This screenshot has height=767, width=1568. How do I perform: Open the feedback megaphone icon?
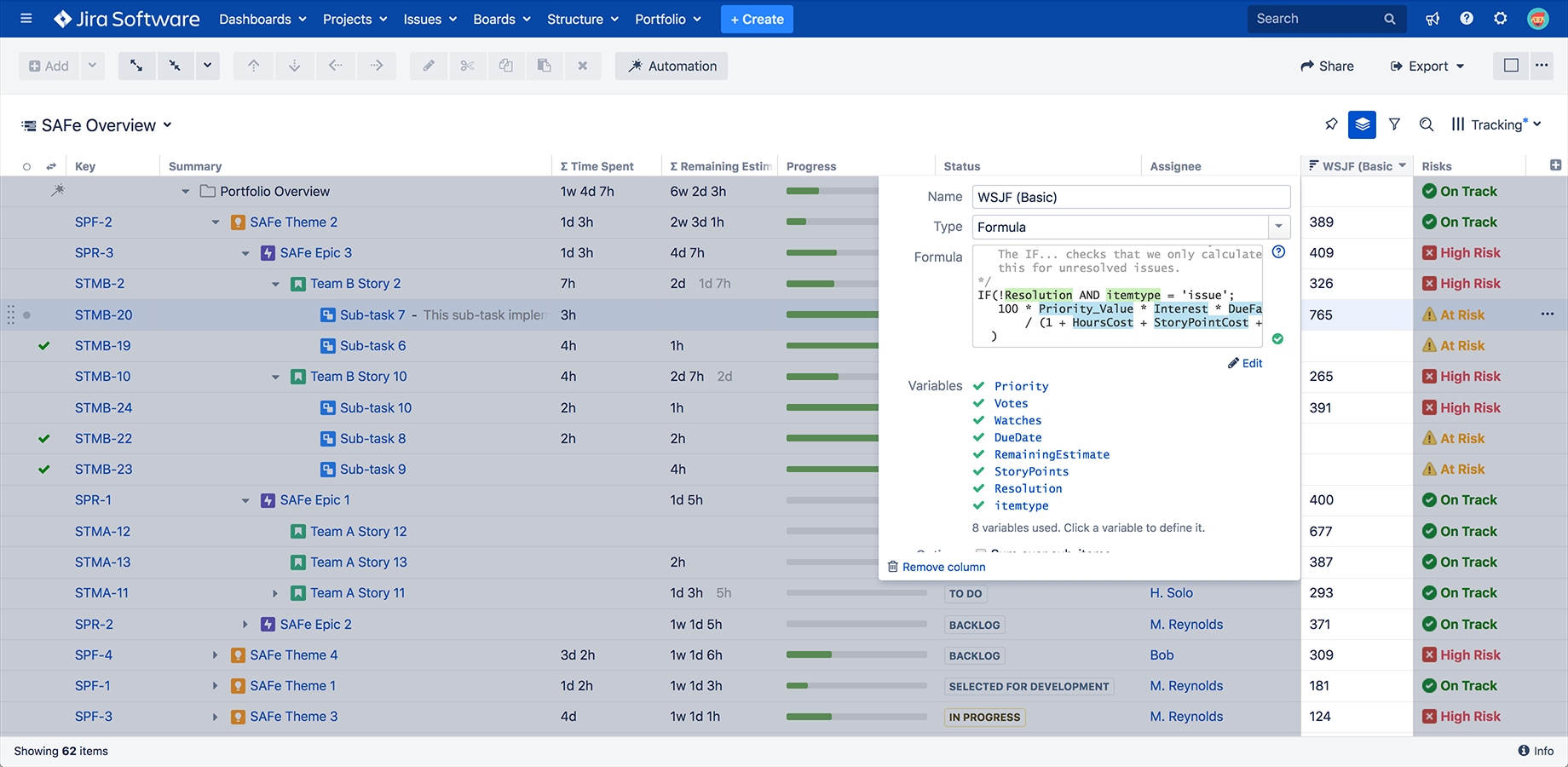[1433, 19]
